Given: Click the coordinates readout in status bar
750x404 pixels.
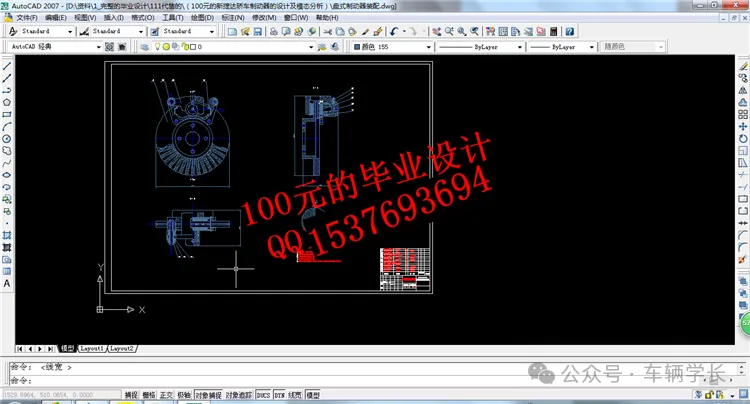Looking at the screenshot, I should tap(61, 395).
